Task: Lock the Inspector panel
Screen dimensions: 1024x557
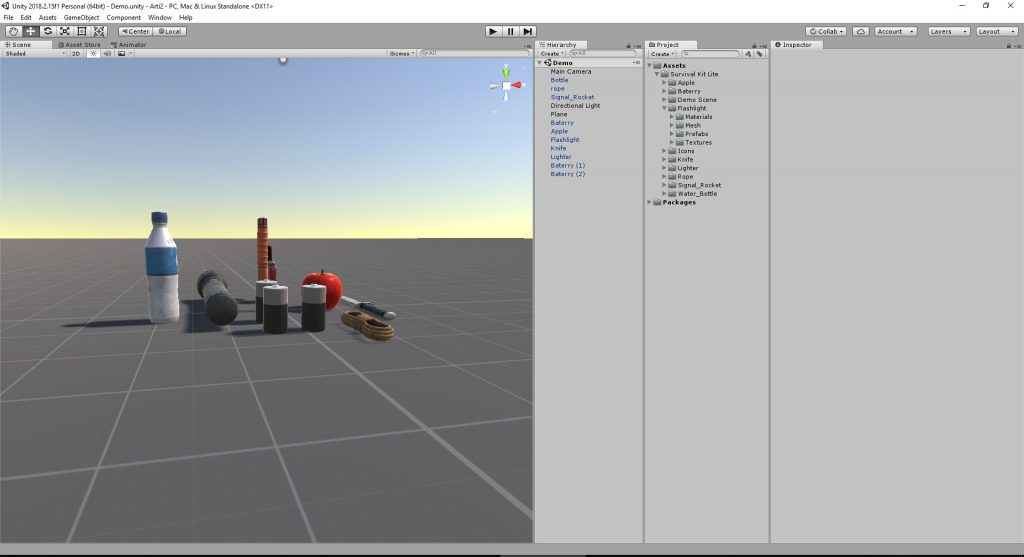Action: tap(1008, 46)
